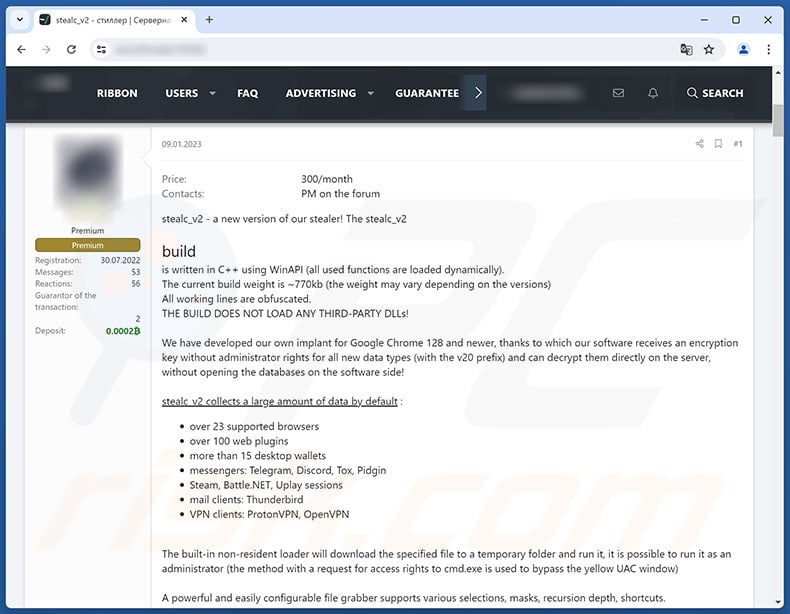The width and height of the screenshot is (790, 614).
Task: Reload the current page
Action: tap(72, 49)
